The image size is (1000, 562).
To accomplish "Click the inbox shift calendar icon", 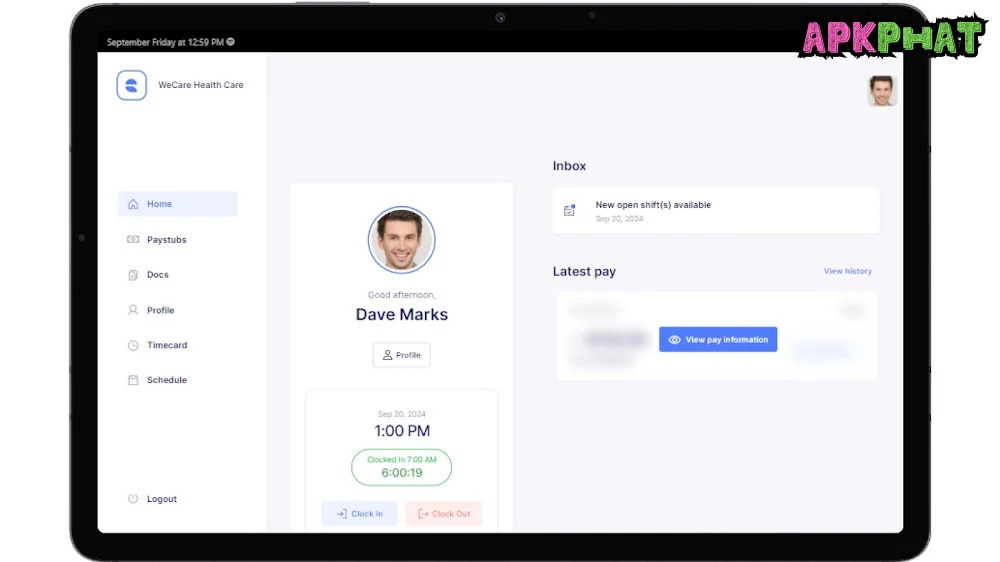I will (570, 210).
